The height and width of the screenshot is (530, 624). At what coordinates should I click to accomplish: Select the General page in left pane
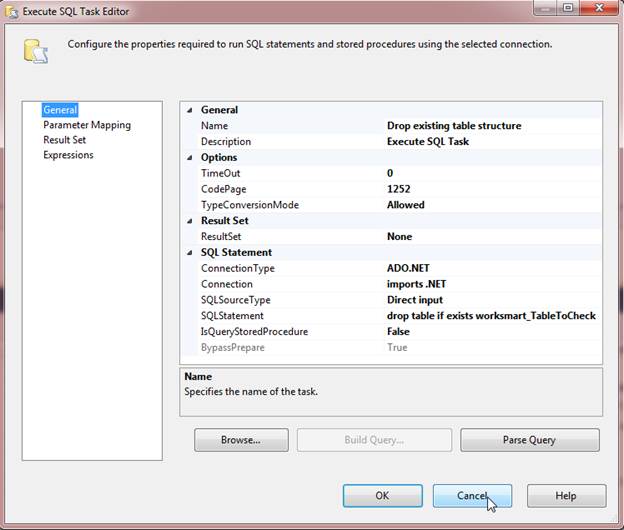coord(60,110)
